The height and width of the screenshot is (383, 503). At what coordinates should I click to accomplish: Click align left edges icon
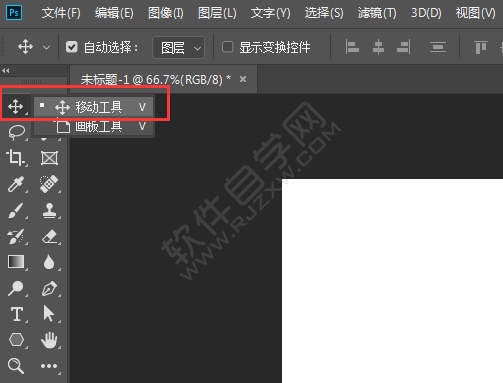(352, 47)
